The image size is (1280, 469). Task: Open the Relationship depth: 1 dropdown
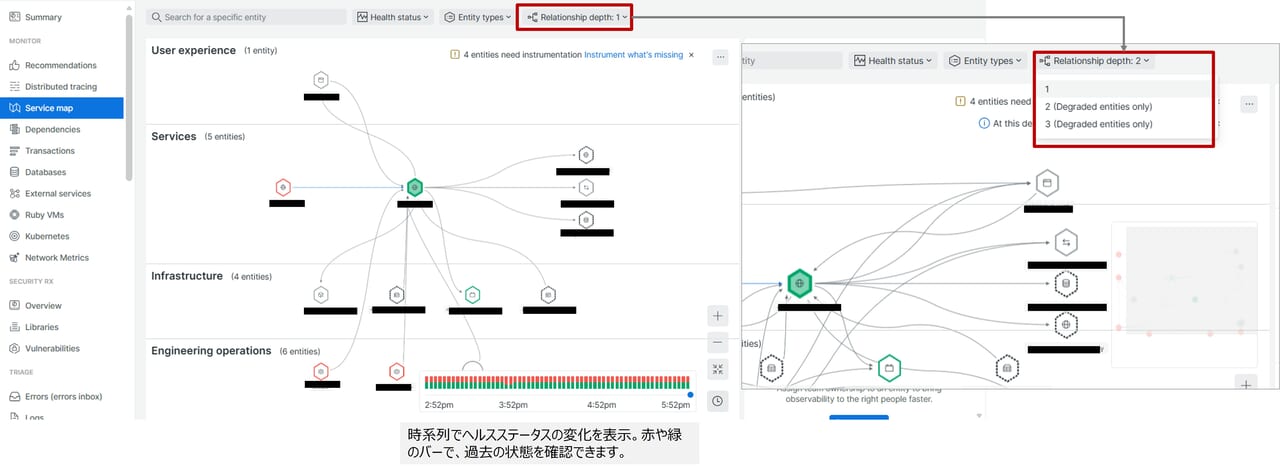(575, 17)
